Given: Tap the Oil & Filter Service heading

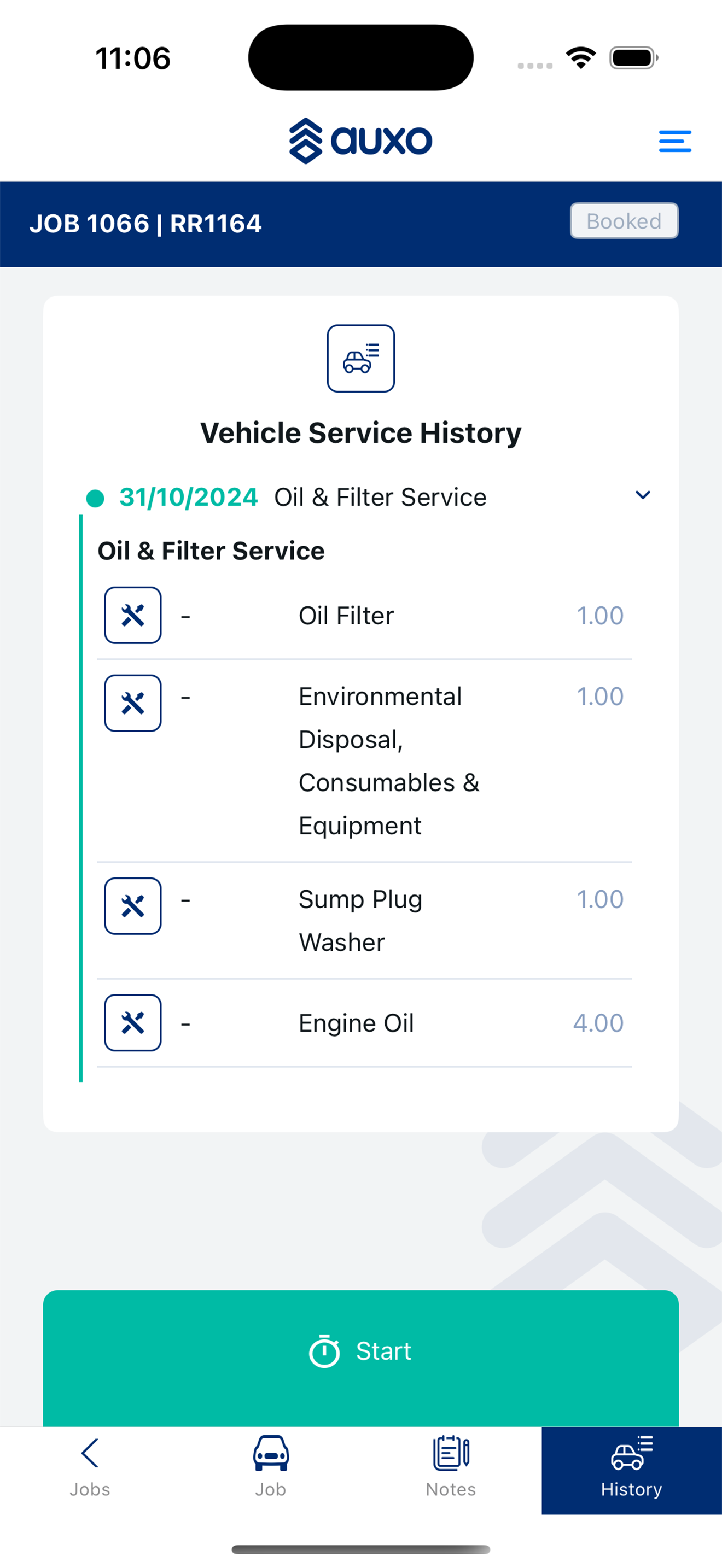Looking at the screenshot, I should tap(211, 550).
